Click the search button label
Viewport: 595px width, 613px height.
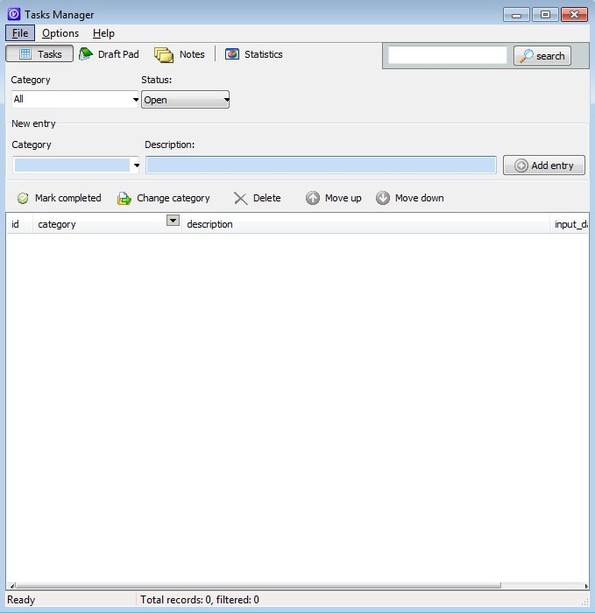(x=550, y=56)
